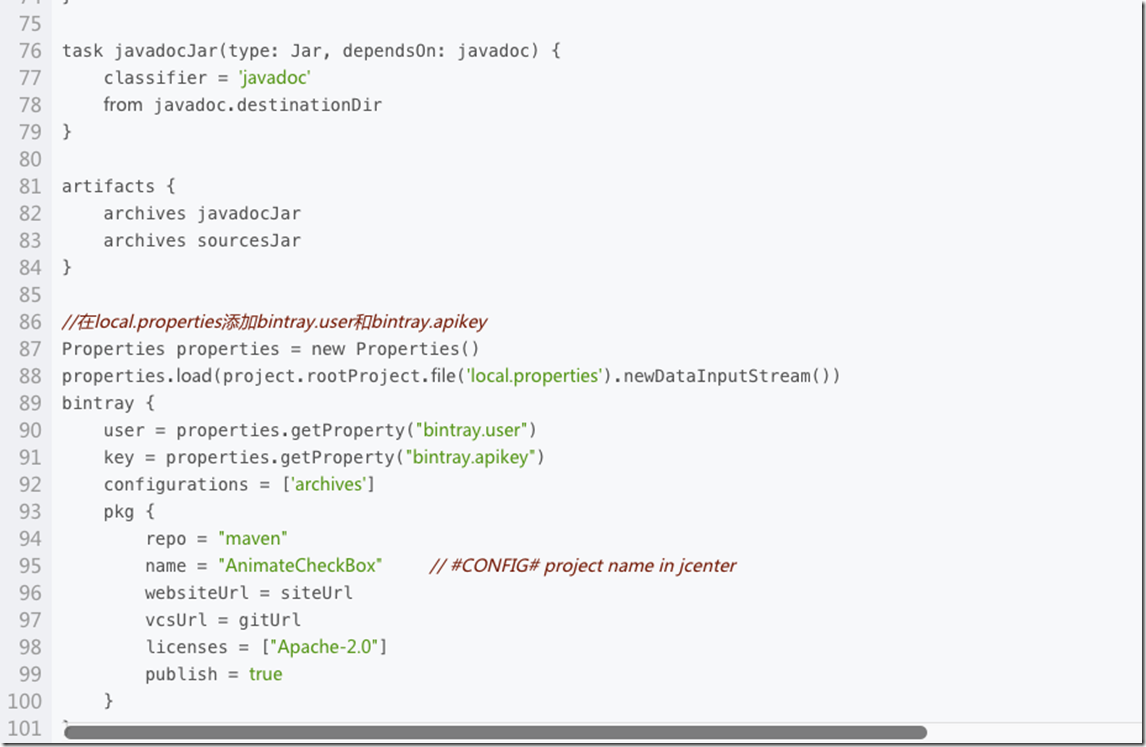Click the classifier = 'javadoc' line
1146x747 pixels.
coord(207,77)
